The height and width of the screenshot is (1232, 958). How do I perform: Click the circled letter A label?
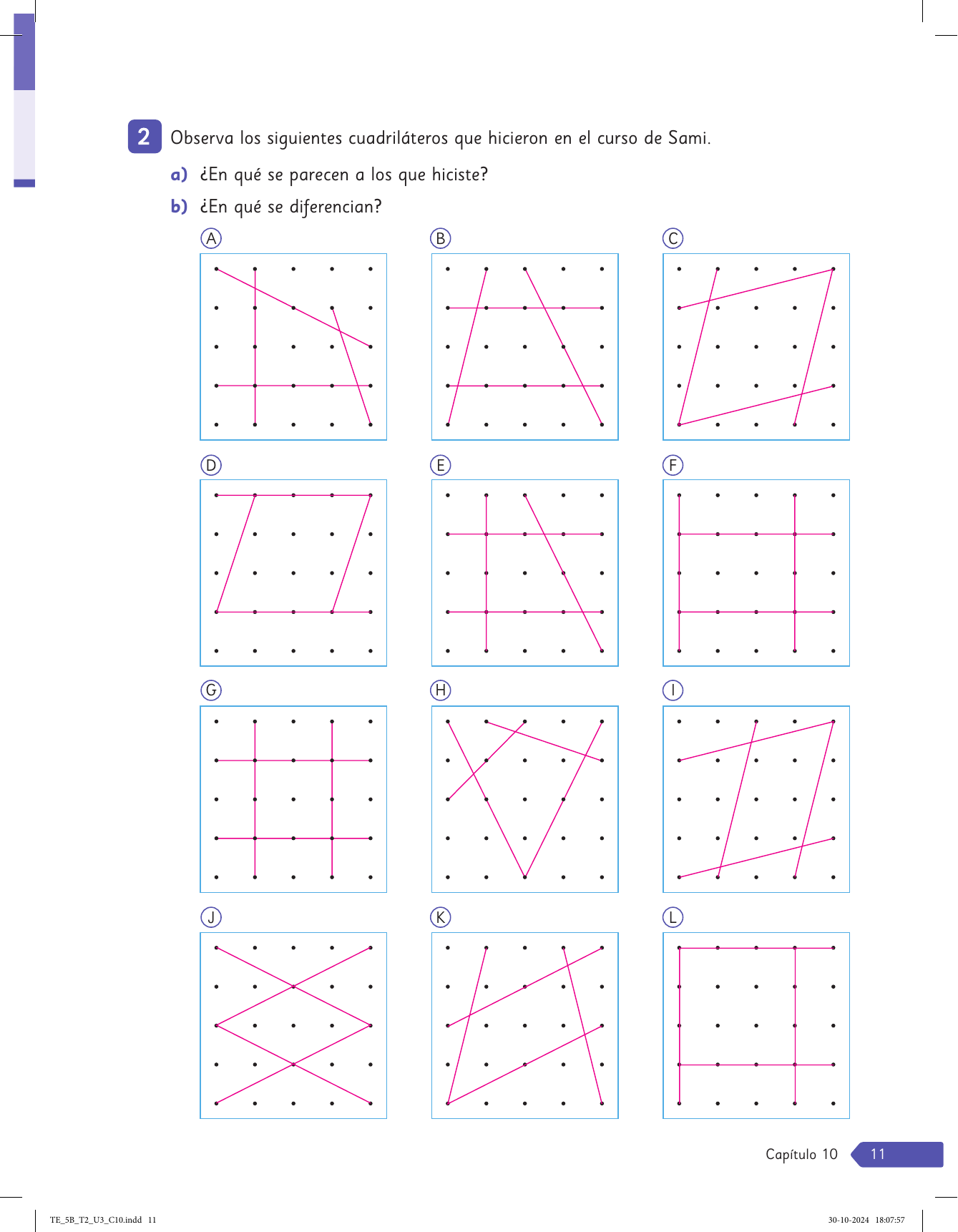pyautogui.click(x=211, y=238)
